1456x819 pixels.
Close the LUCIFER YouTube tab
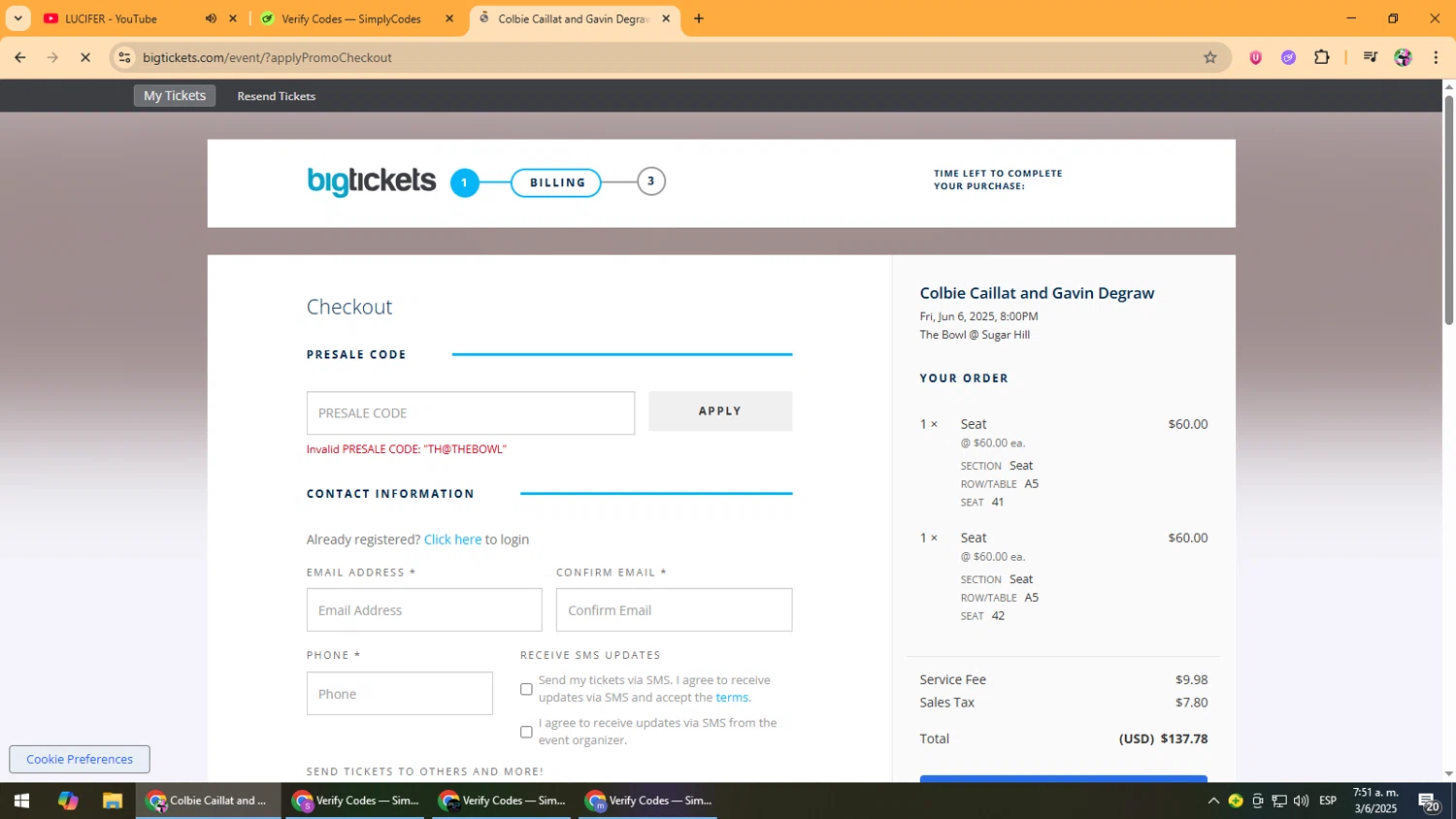(x=233, y=18)
